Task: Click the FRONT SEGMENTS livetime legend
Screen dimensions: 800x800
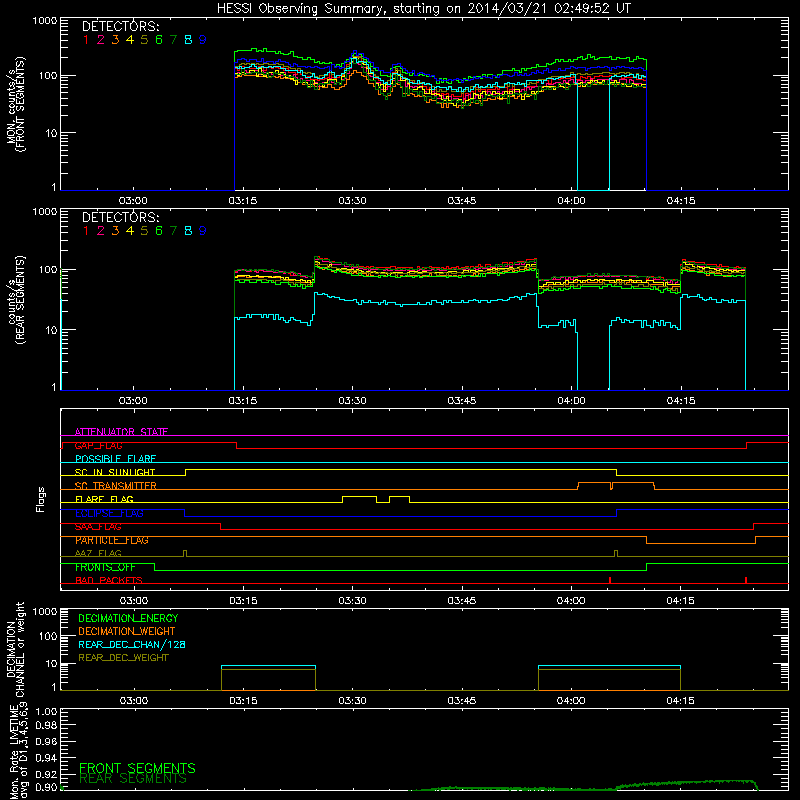Action: click(x=137, y=768)
